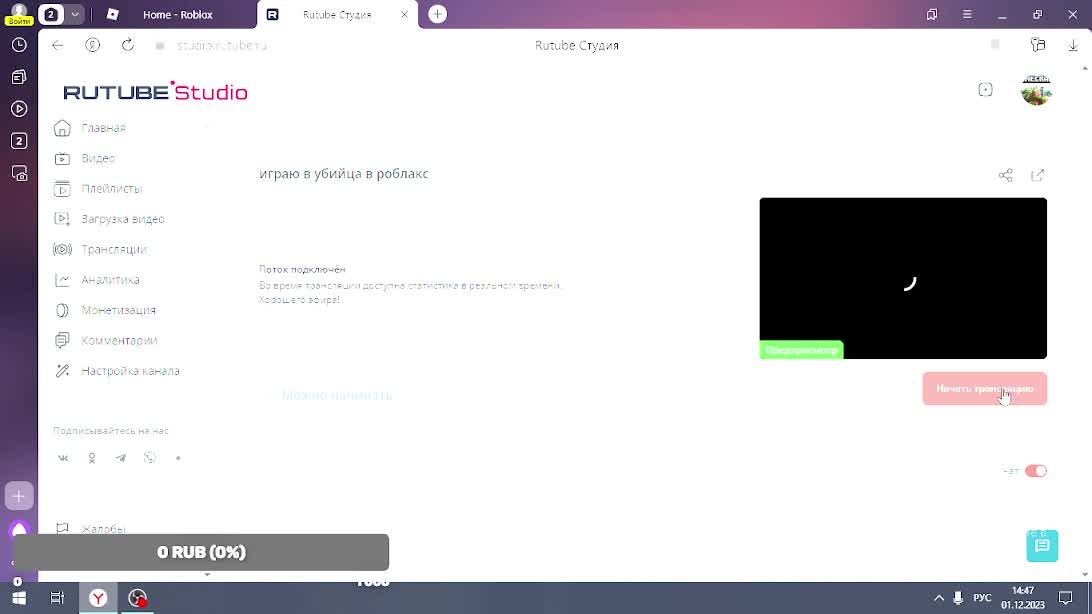This screenshot has width=1092, height=614.
Task: Click the Начать трансляцию button
Action: (x=984, y=388)
